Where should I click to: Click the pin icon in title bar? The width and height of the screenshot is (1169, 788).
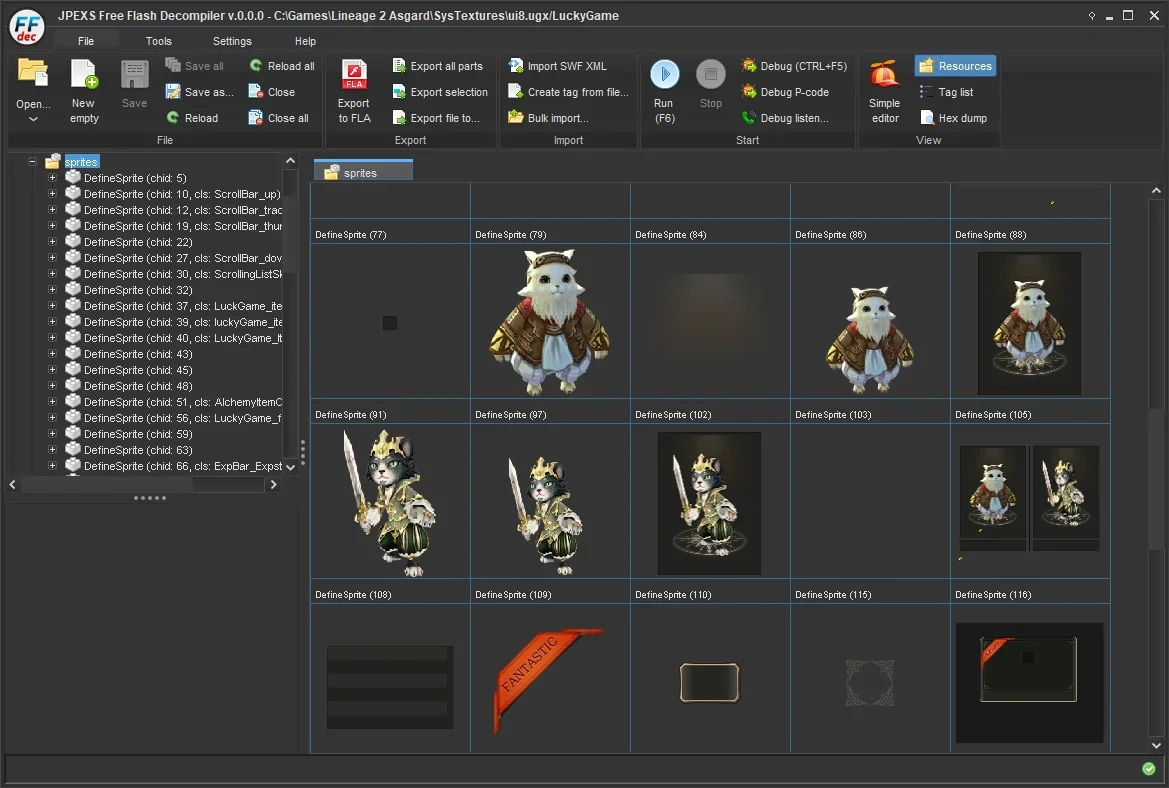[x=1091, y=16]
